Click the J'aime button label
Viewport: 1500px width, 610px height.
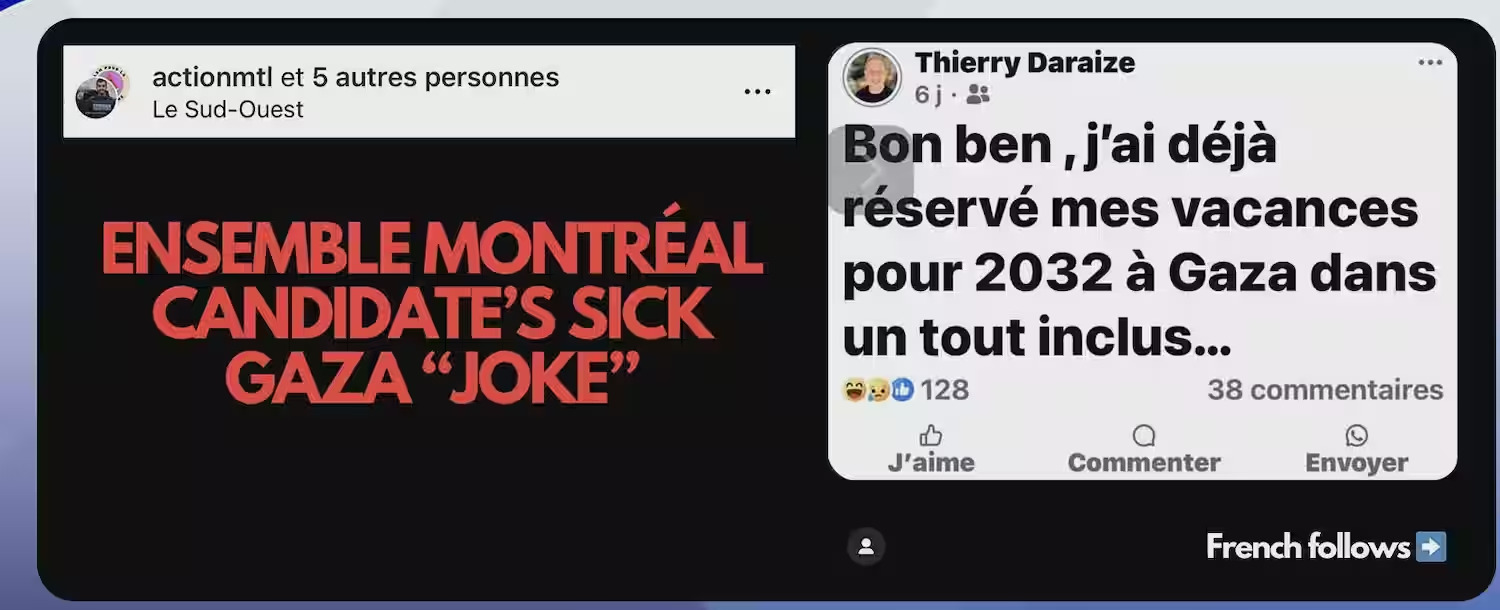tap(931, 463)
